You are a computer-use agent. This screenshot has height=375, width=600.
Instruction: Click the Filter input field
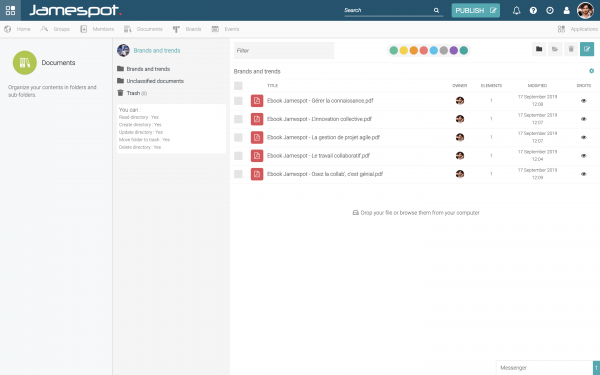284,51
